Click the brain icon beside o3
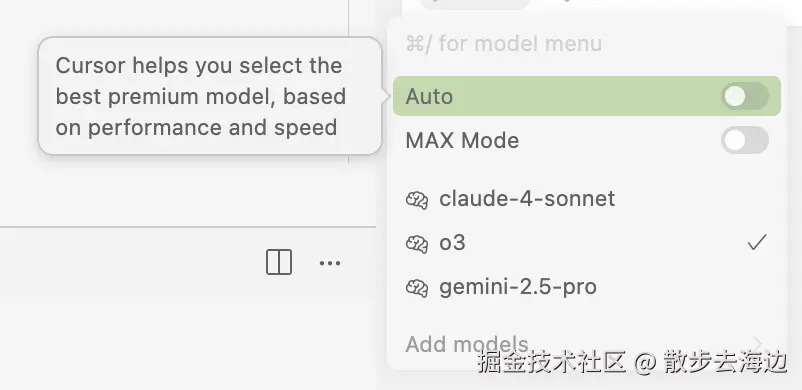 point(417,244)
